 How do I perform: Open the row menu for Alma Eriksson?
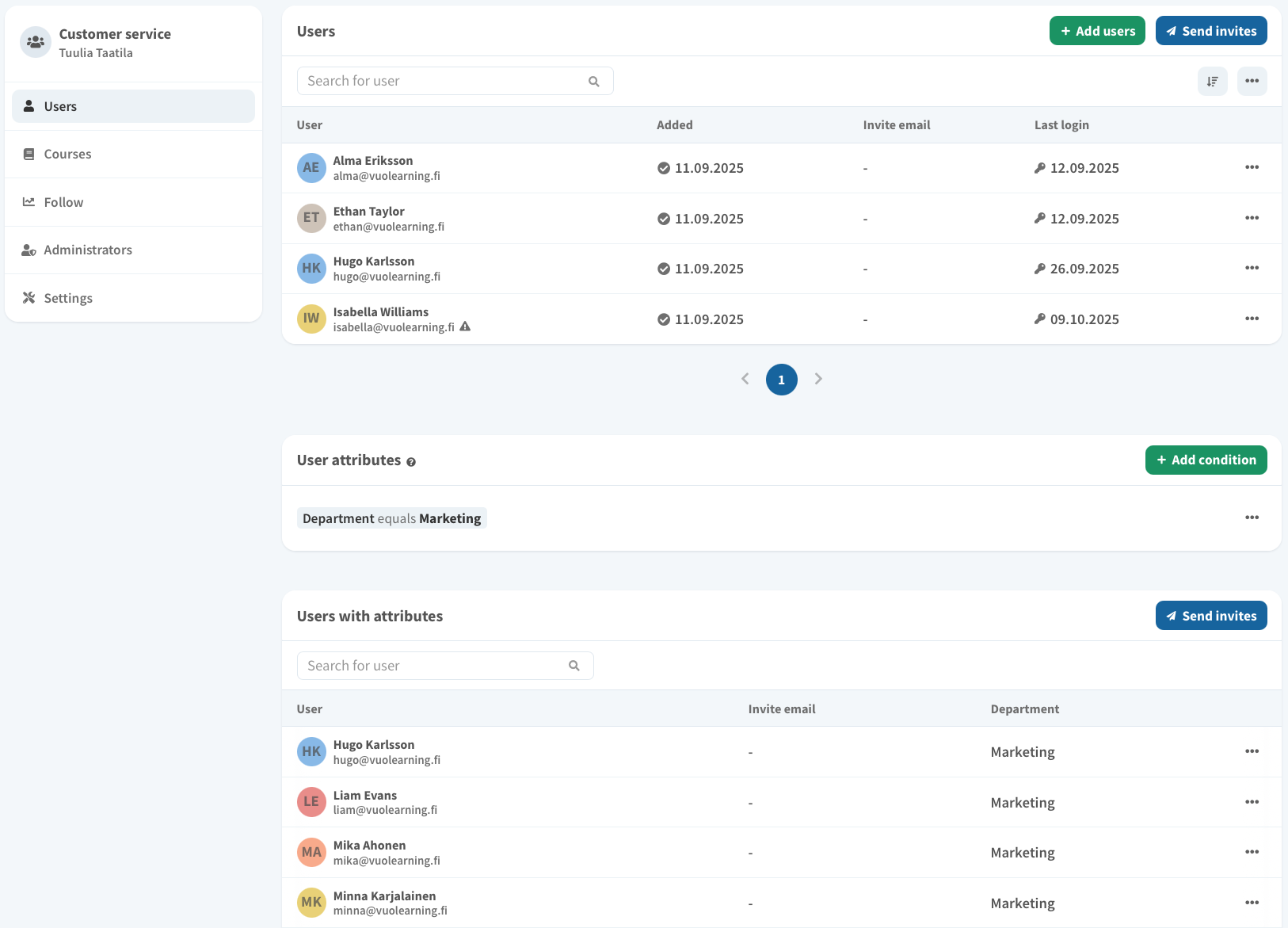pos(1252,167)
